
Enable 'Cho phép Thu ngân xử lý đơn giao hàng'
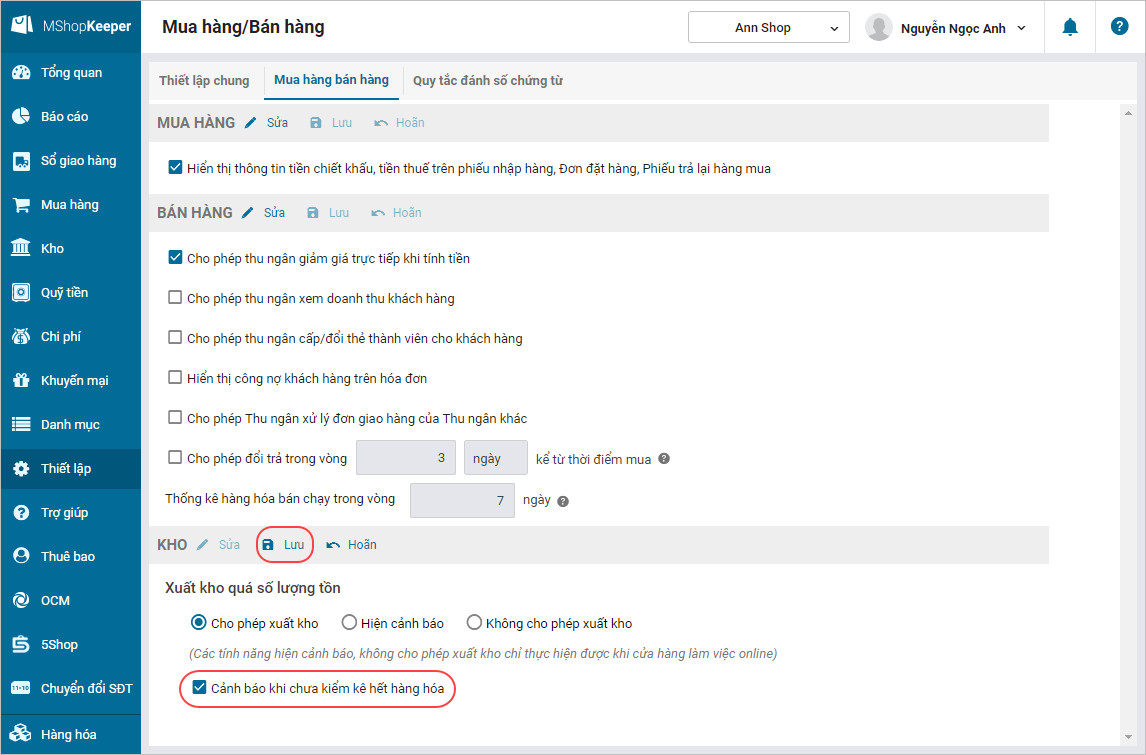coord(175,417)
